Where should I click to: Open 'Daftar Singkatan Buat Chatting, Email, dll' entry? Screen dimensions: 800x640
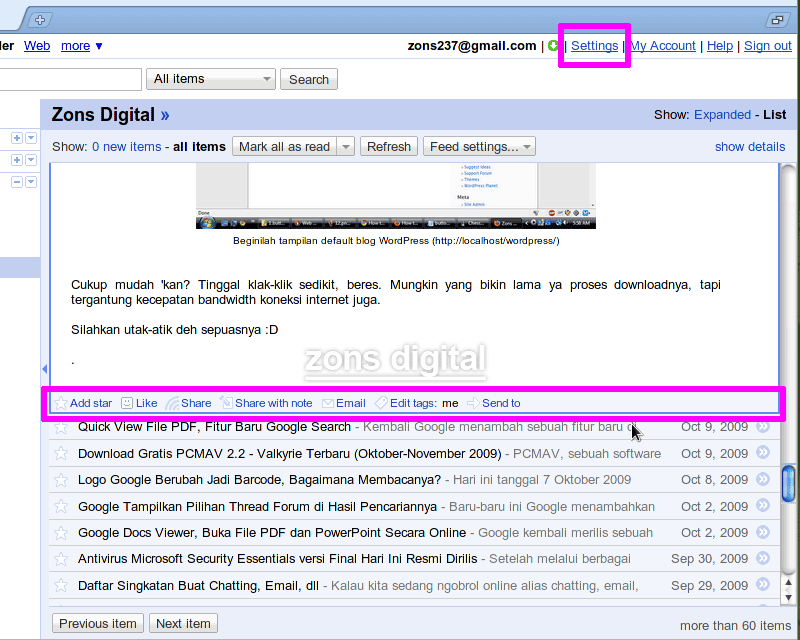coord(198,585)
